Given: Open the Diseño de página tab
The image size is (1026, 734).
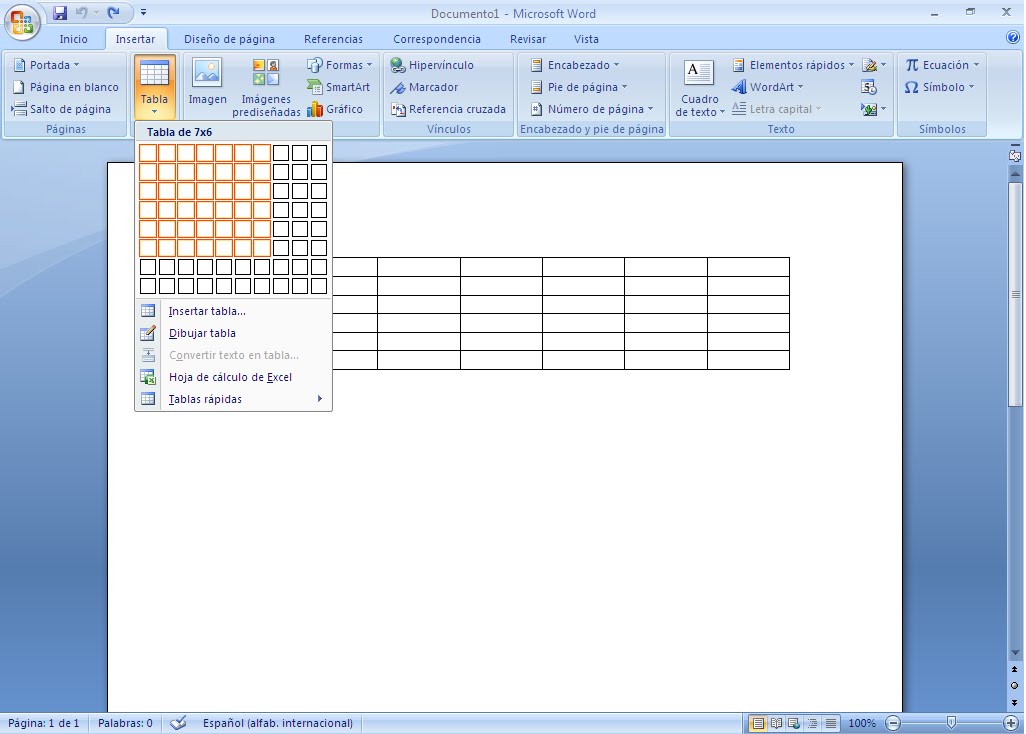Looking at the screenshot, I should [229, 39].
